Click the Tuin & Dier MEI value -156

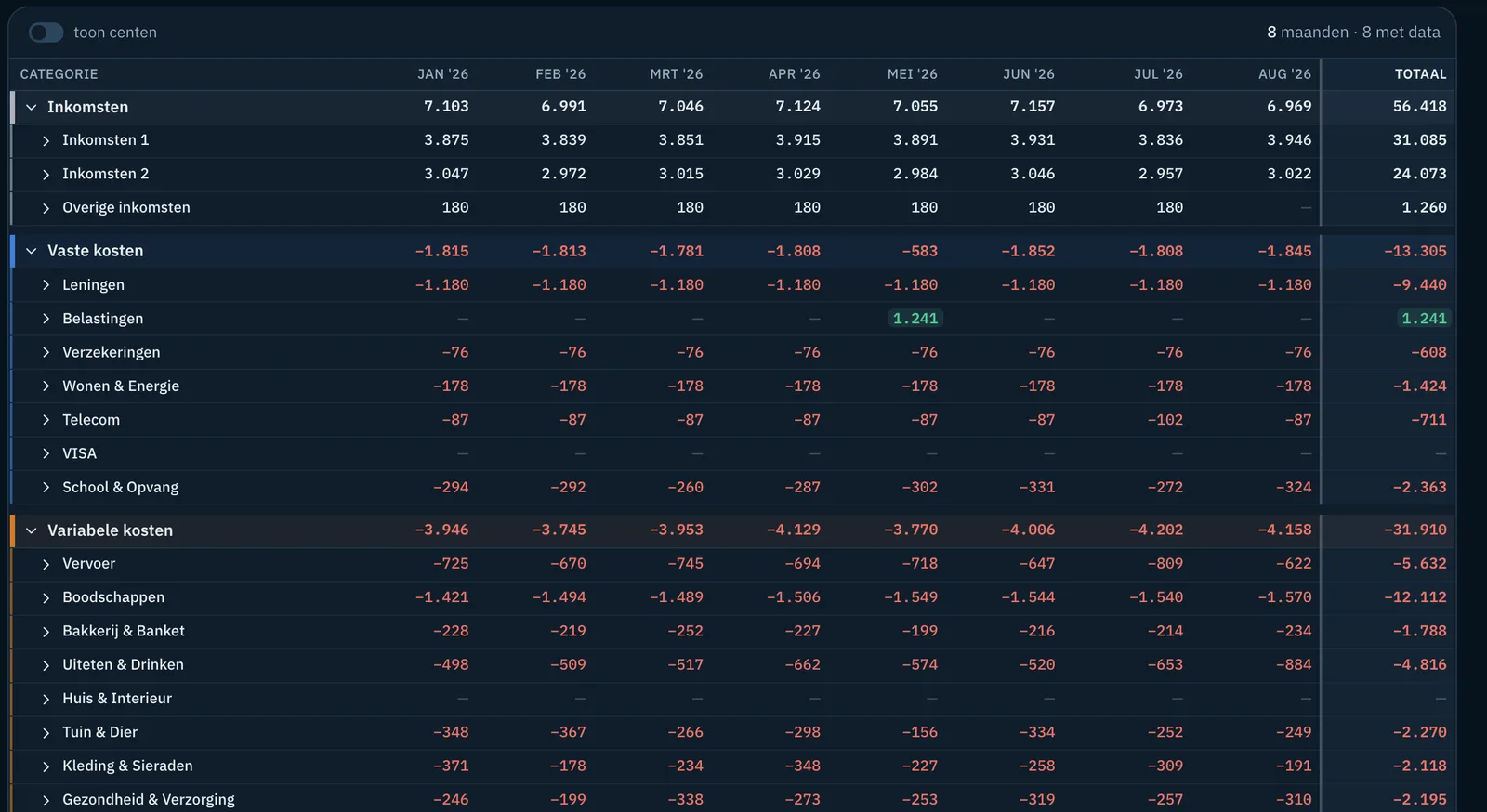(x=919, y=732)
